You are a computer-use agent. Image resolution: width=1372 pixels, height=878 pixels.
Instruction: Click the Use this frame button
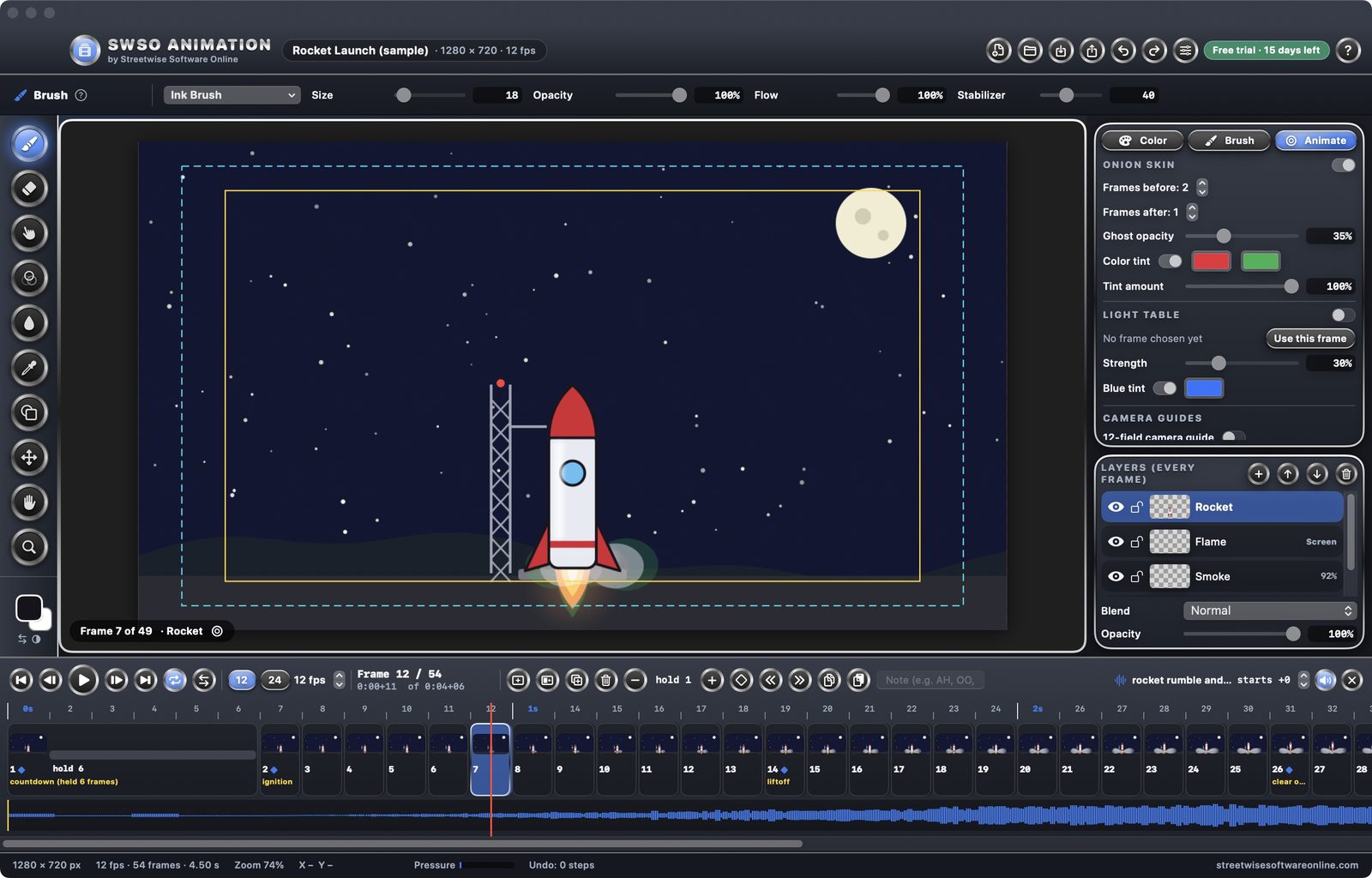[1310, 339]
